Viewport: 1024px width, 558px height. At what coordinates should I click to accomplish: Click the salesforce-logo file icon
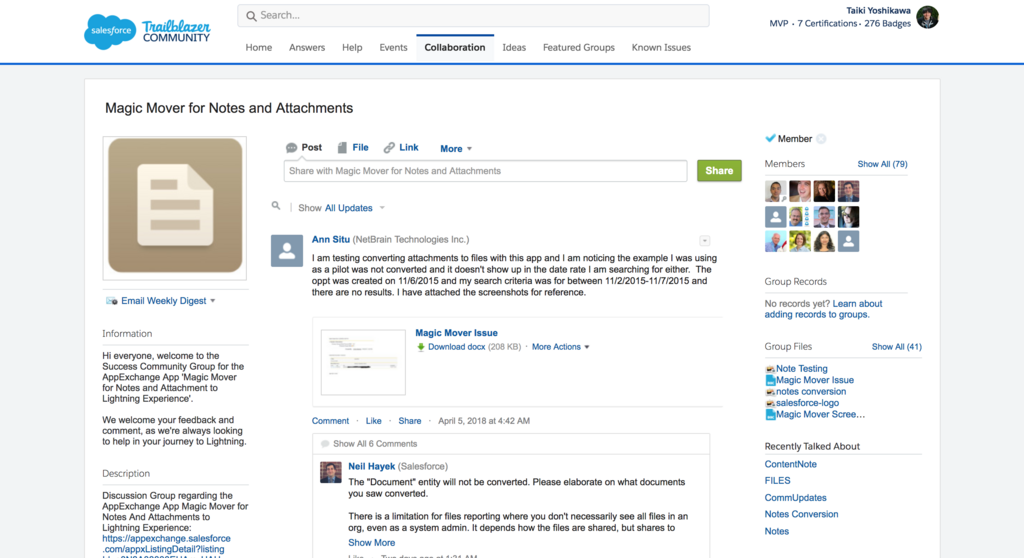[x=770, y=403]
